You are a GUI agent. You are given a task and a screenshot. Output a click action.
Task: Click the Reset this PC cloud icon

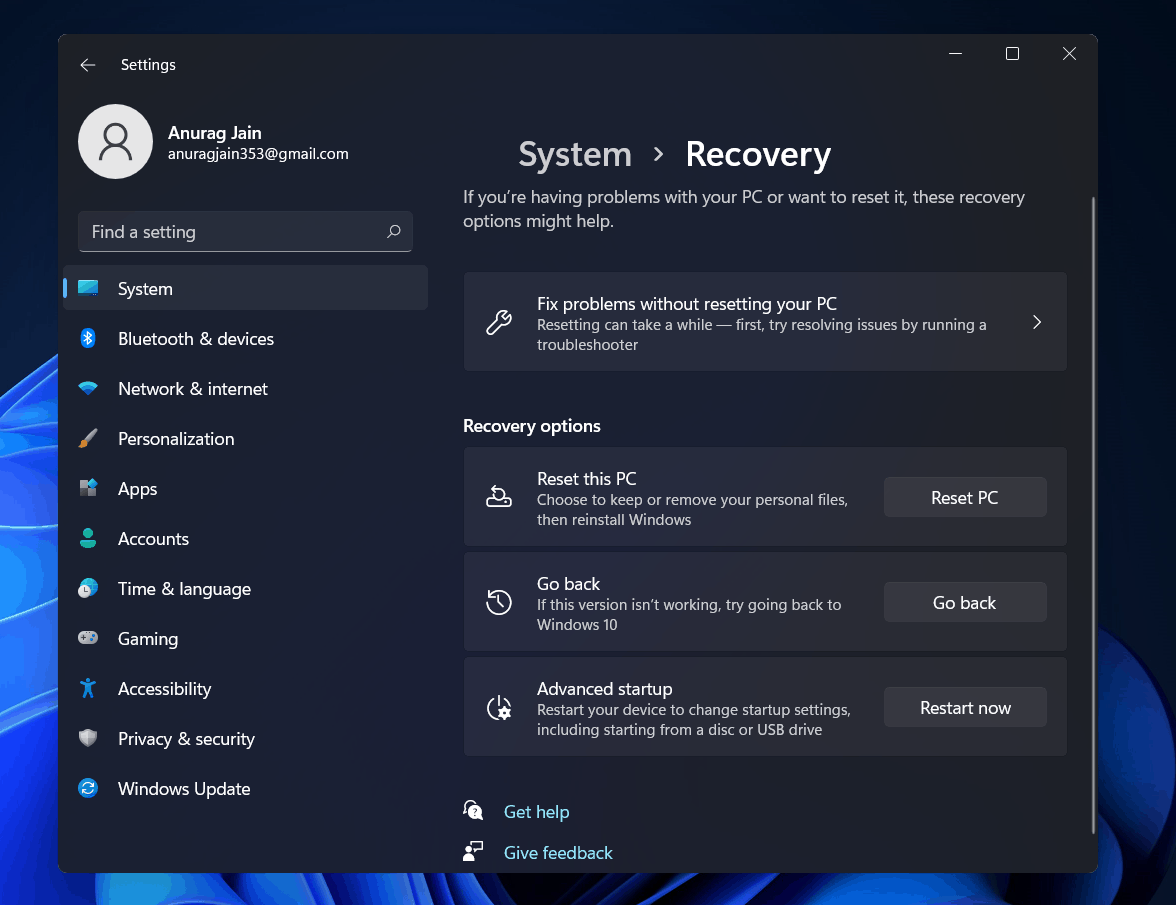(499, 495)
